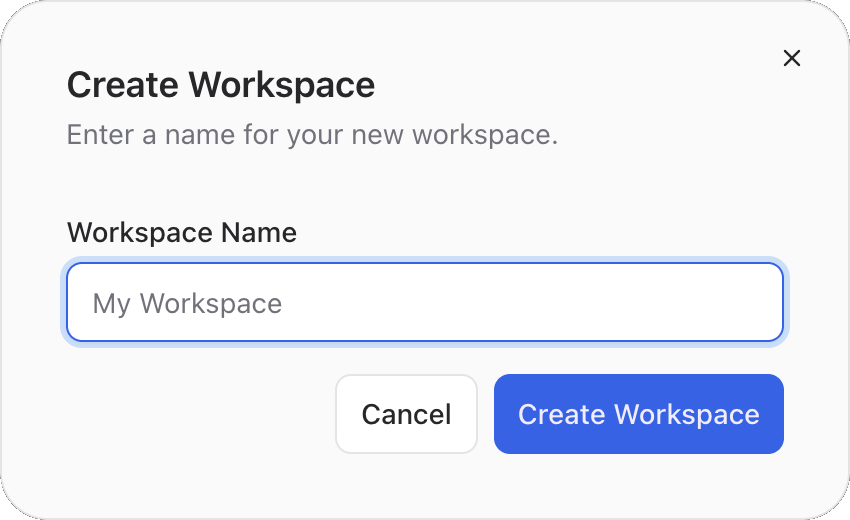Place cursor in the workspace name textbox
Viewport: 850px width, 520px height.
coord(425,302)
